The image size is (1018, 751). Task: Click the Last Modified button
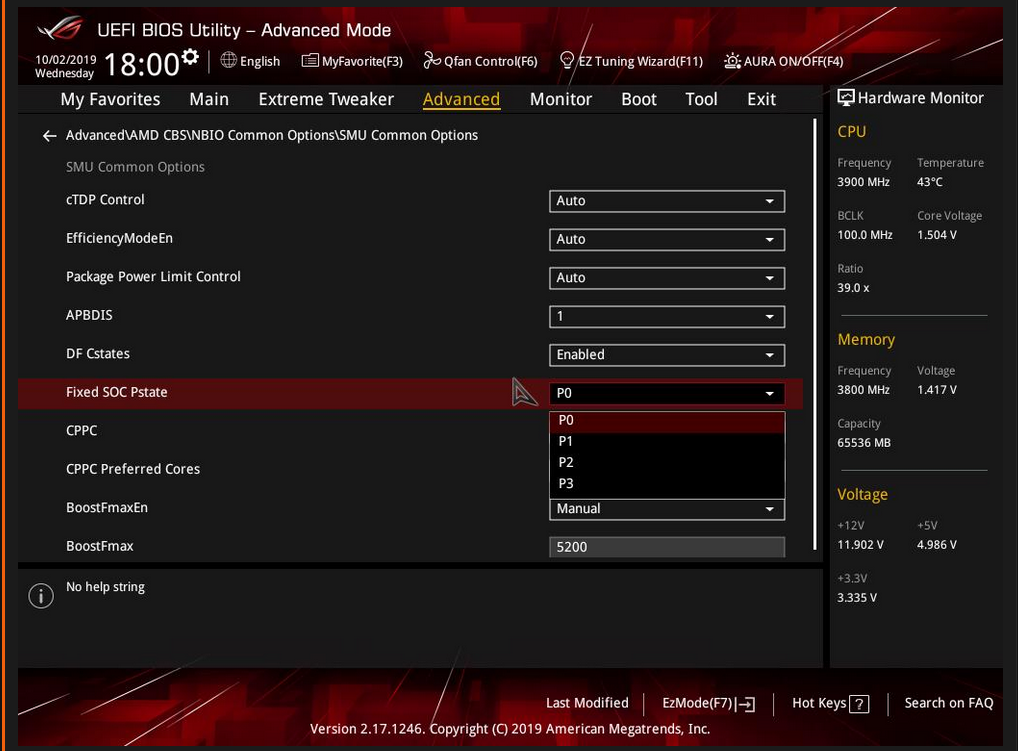point(587,703)
